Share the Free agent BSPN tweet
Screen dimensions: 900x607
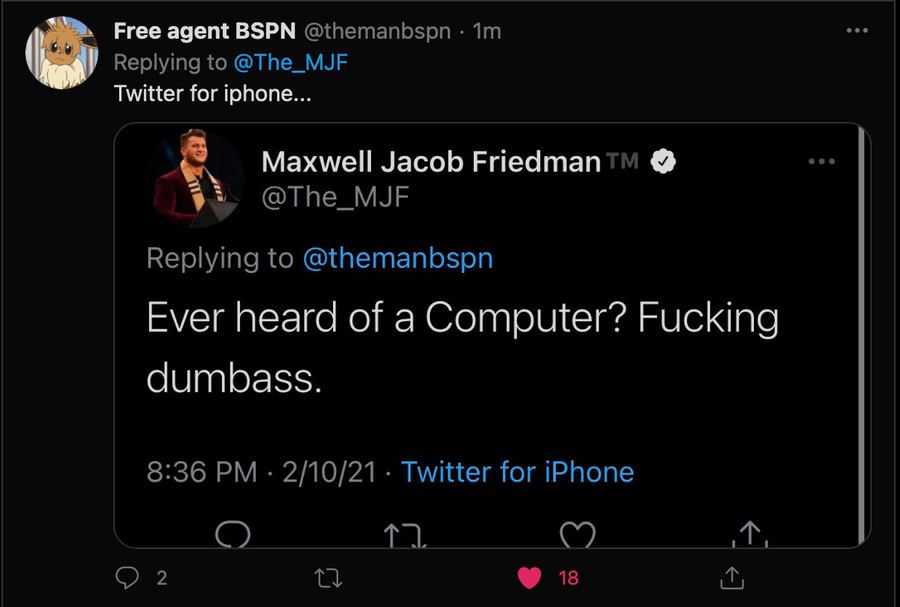click(731, 577)
